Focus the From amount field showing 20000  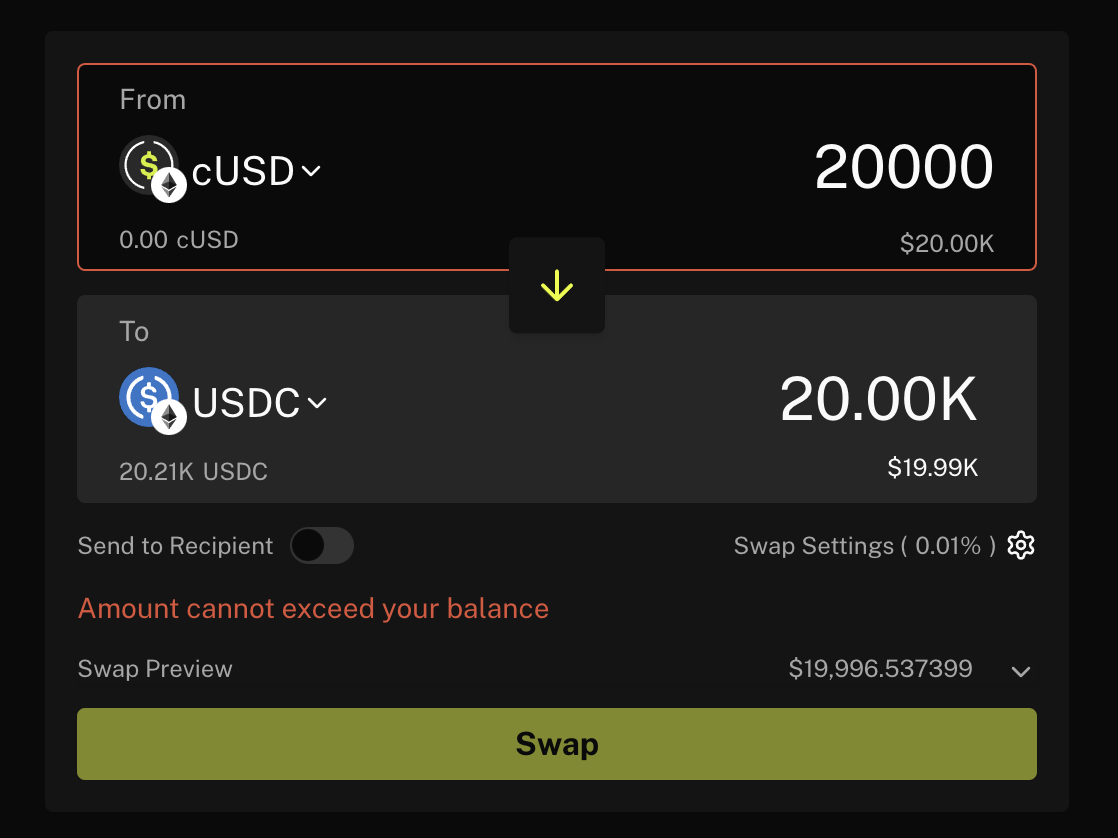click(903, 167)
